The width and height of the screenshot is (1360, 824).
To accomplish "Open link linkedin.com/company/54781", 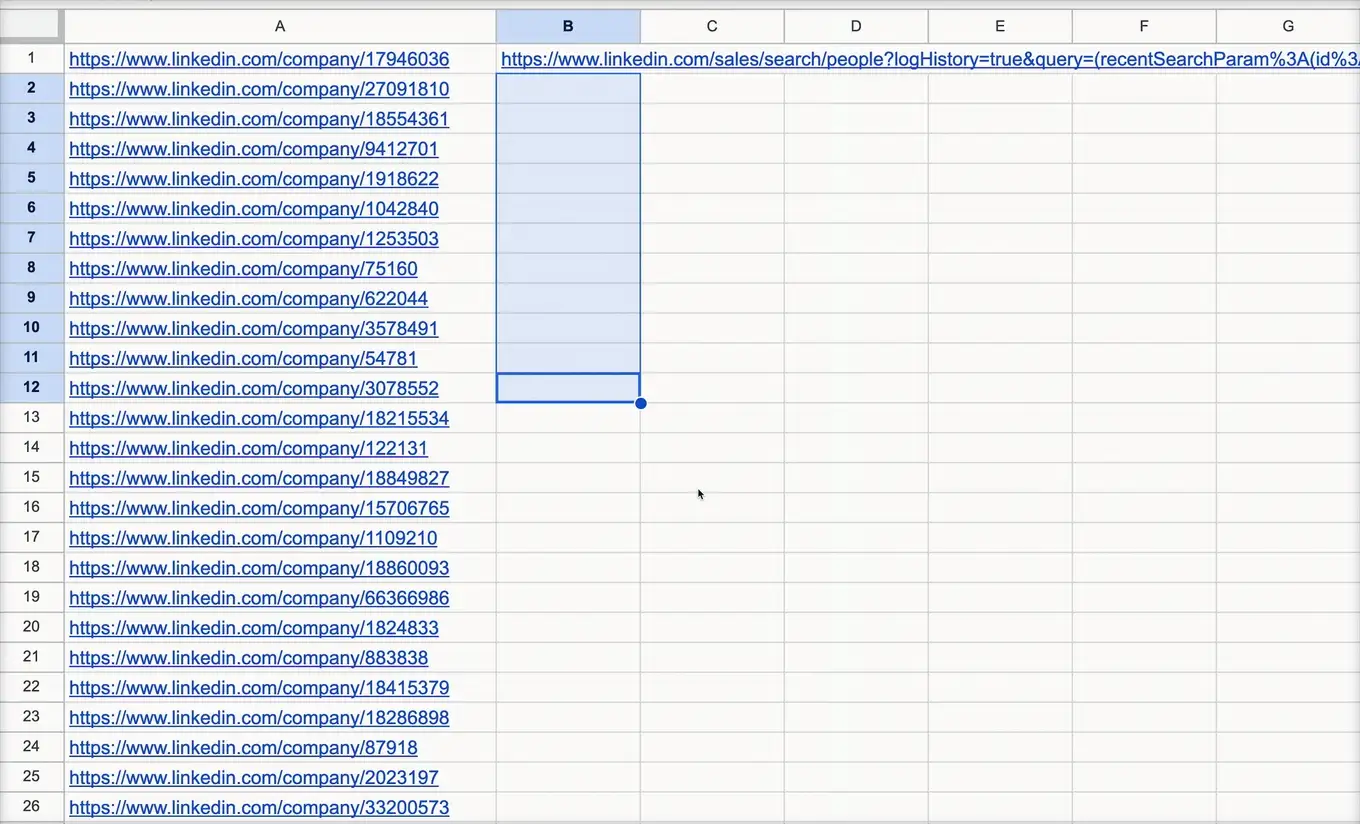I will pos(243,359).
